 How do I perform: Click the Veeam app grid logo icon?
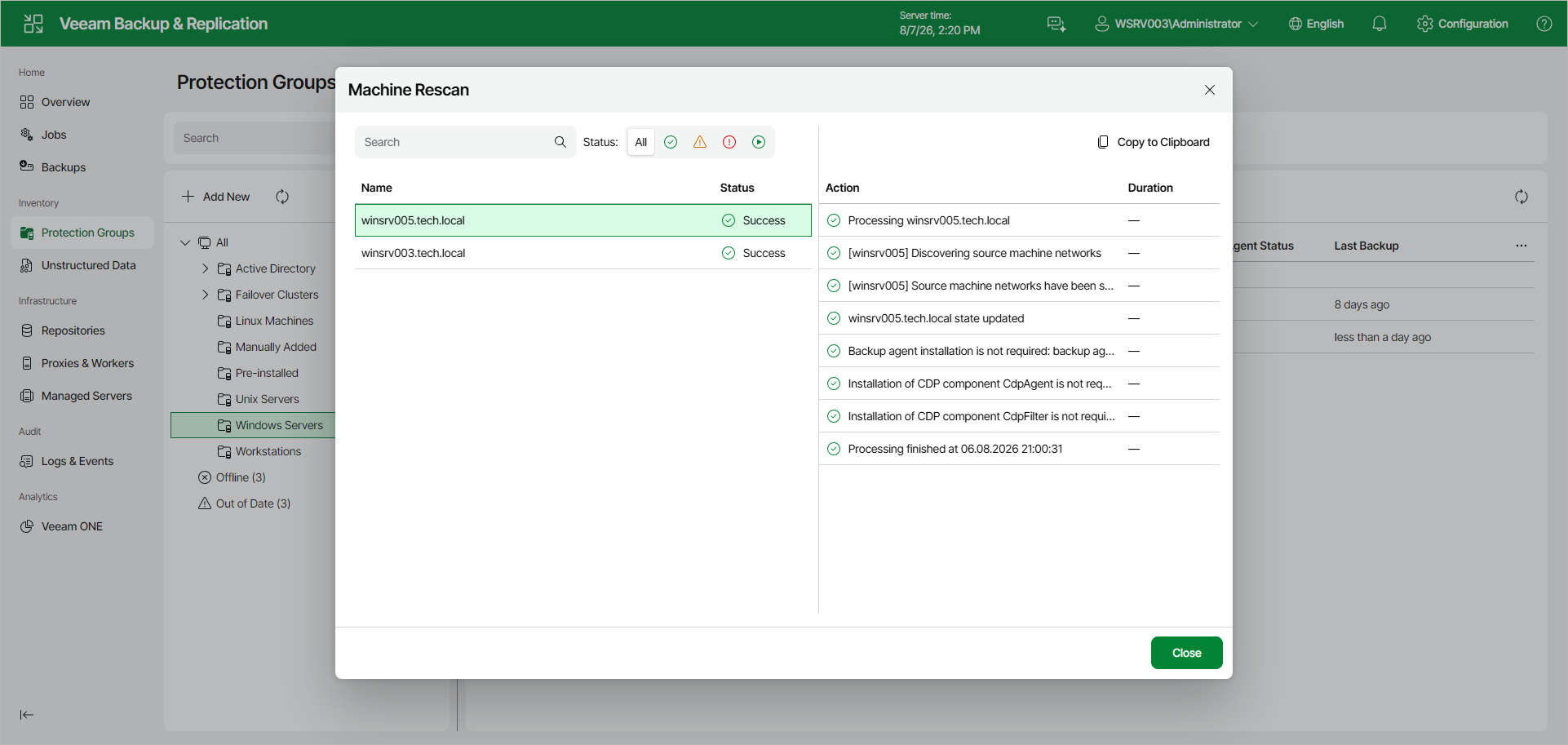33,24
